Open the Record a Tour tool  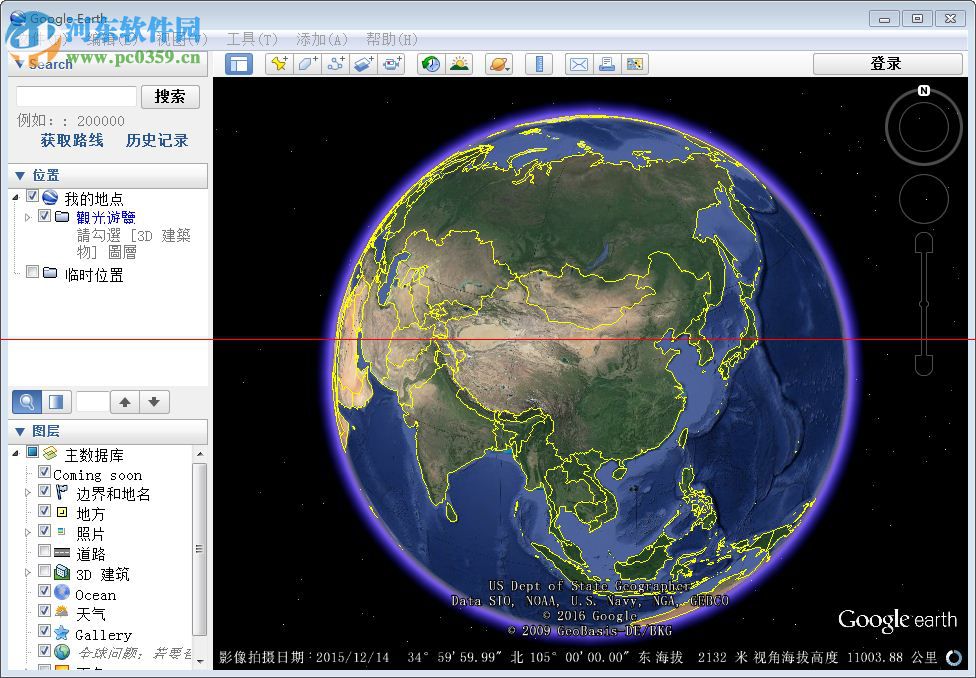click(x=392, y=63)
